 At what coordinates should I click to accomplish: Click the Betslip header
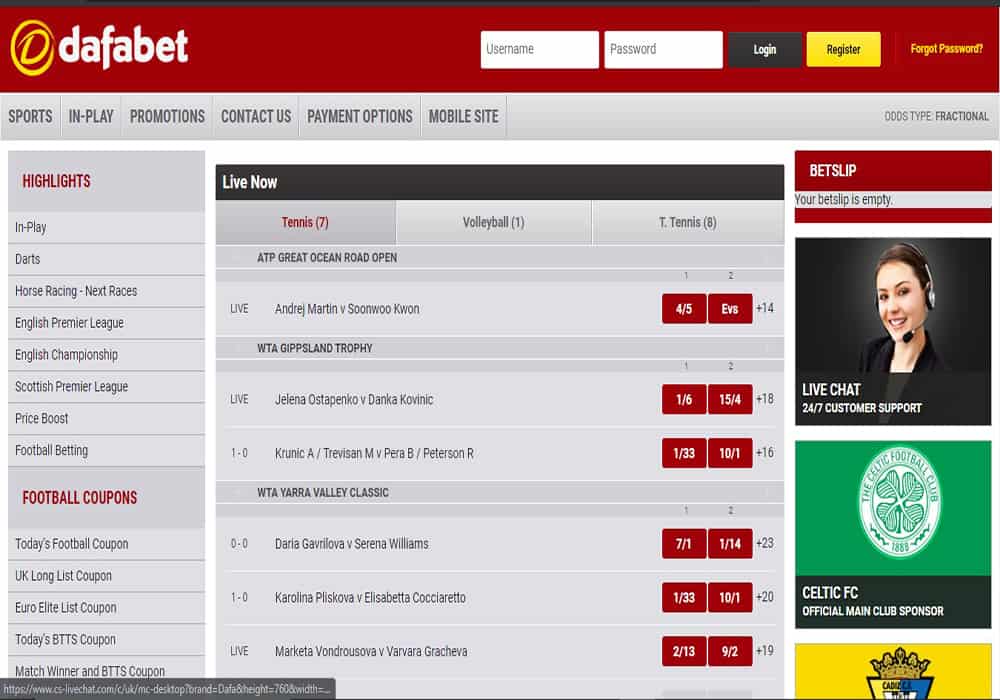pyautogui.click(x=893, y=170)
